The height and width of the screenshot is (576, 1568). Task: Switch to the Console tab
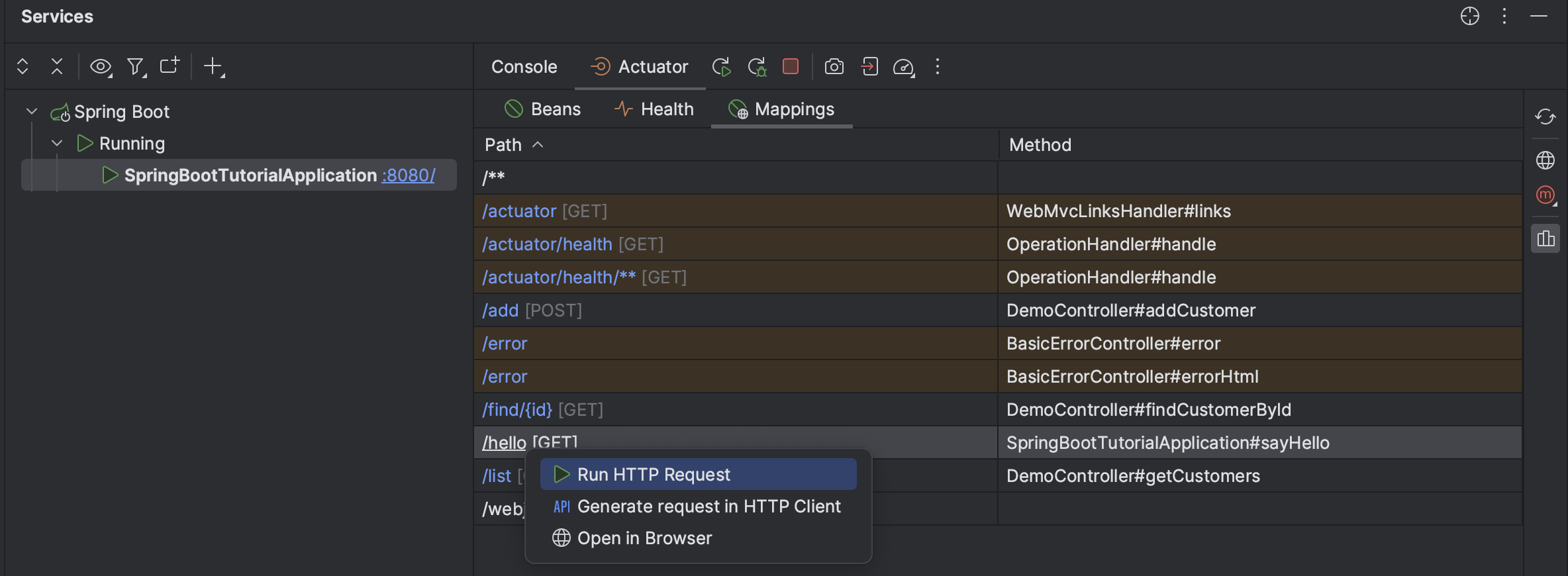point(524,67)
